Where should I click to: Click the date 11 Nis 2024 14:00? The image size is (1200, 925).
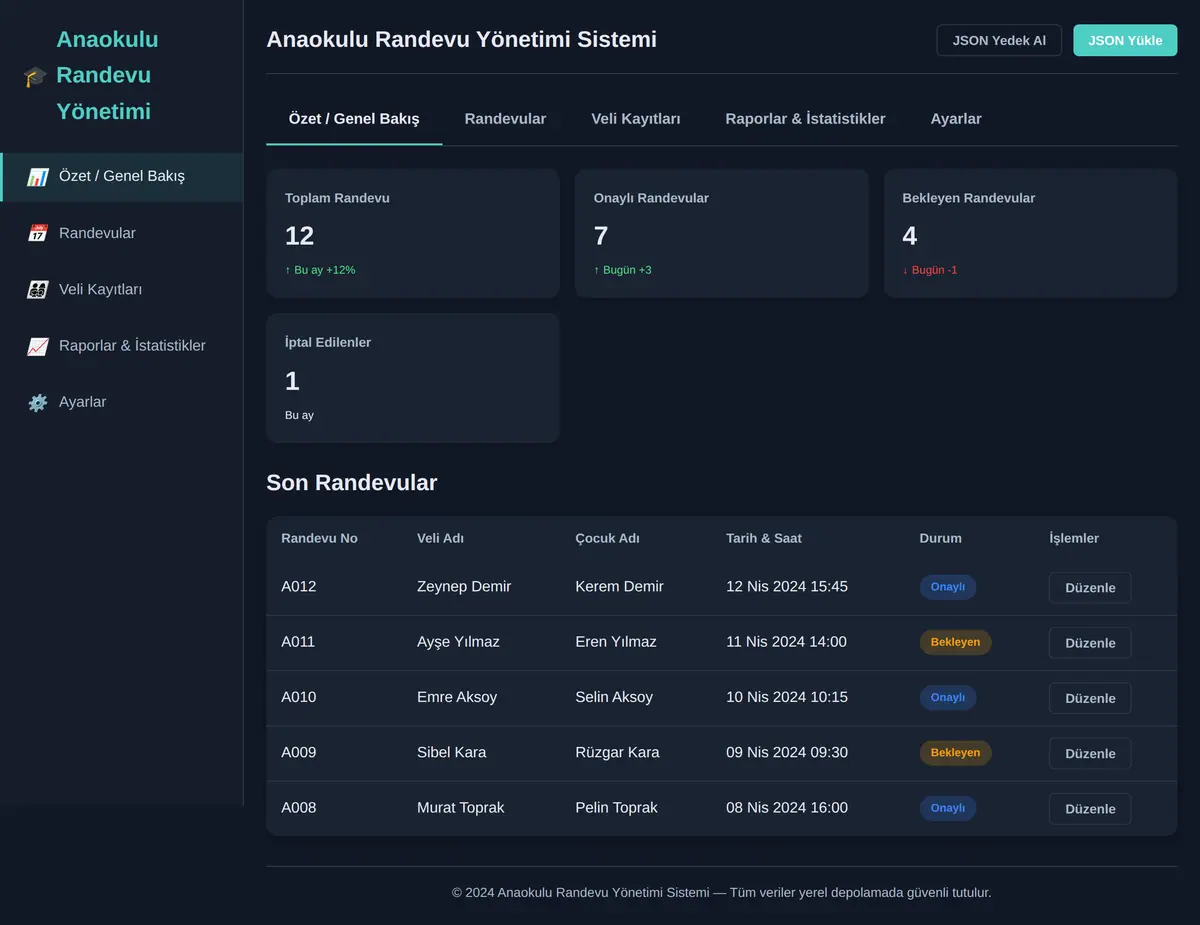[786, 642]
